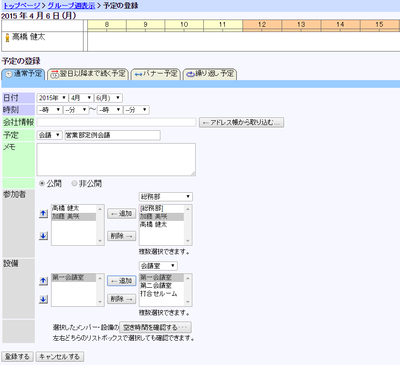Viewport: 400px width, 365px height.
Task: Select 第一会議室 in the available equipment list
Action: coord(161,278)
